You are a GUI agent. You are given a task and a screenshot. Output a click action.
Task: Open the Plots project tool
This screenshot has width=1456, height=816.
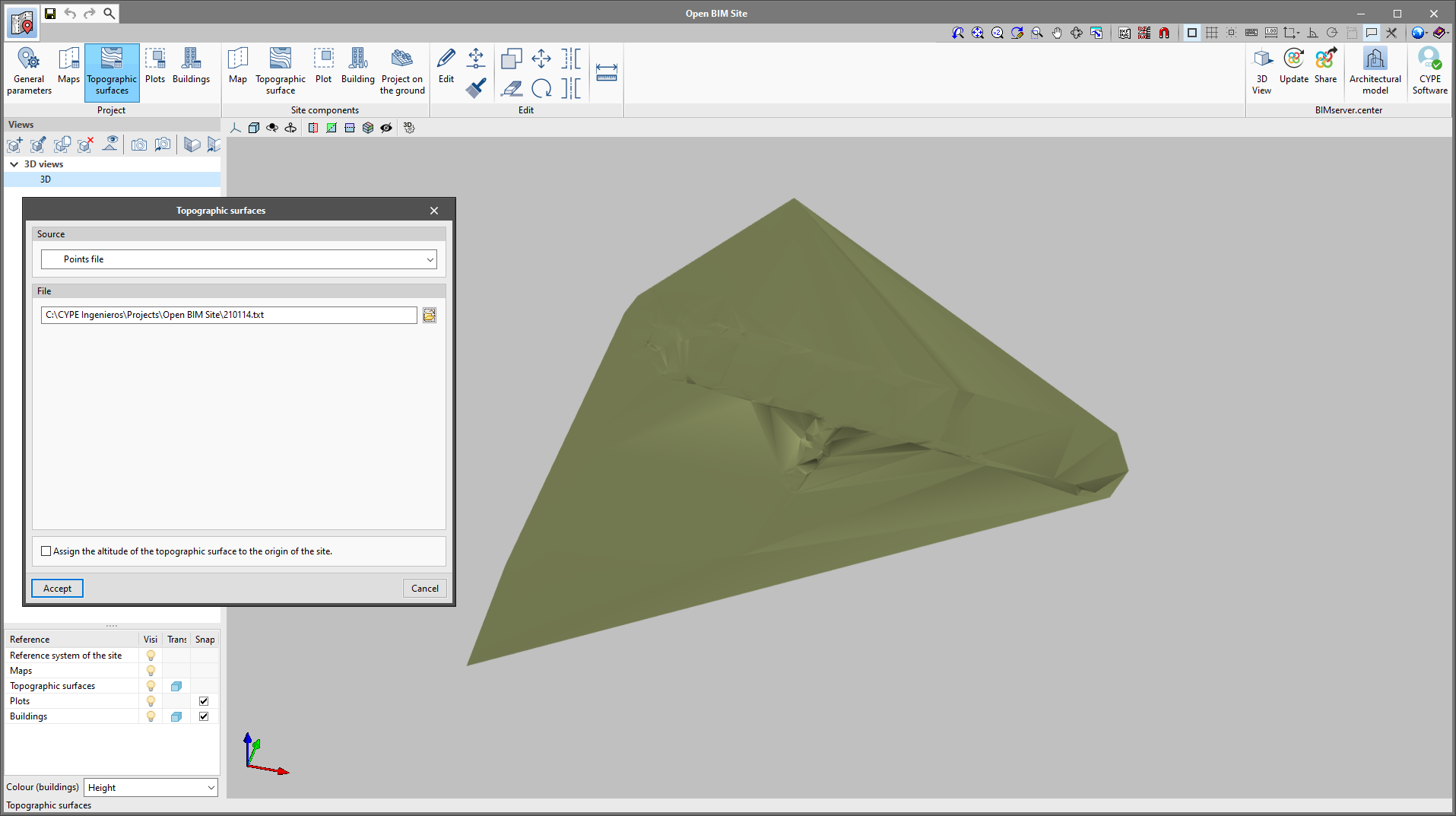155,66
